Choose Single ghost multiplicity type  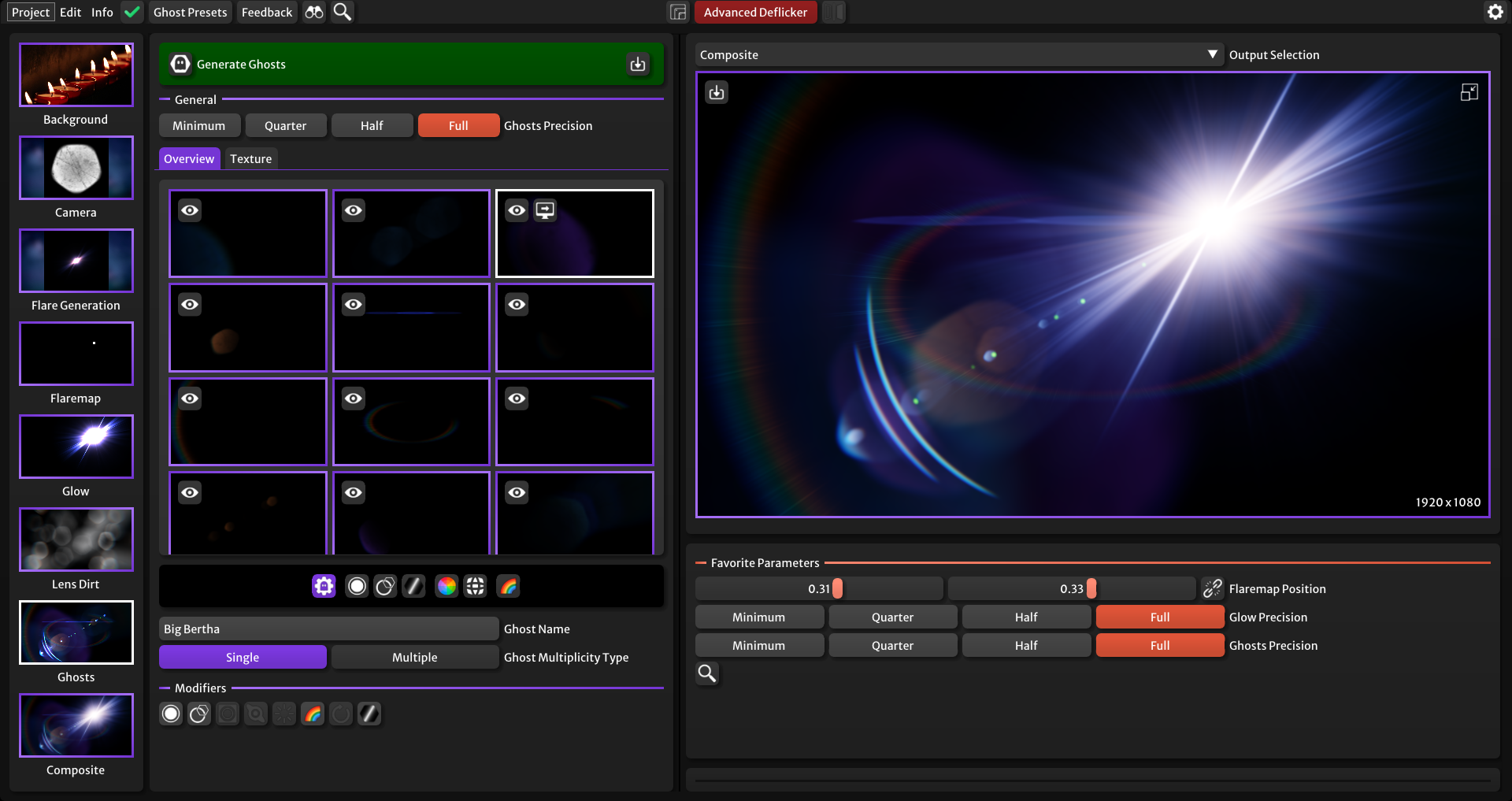click(243, 657)
